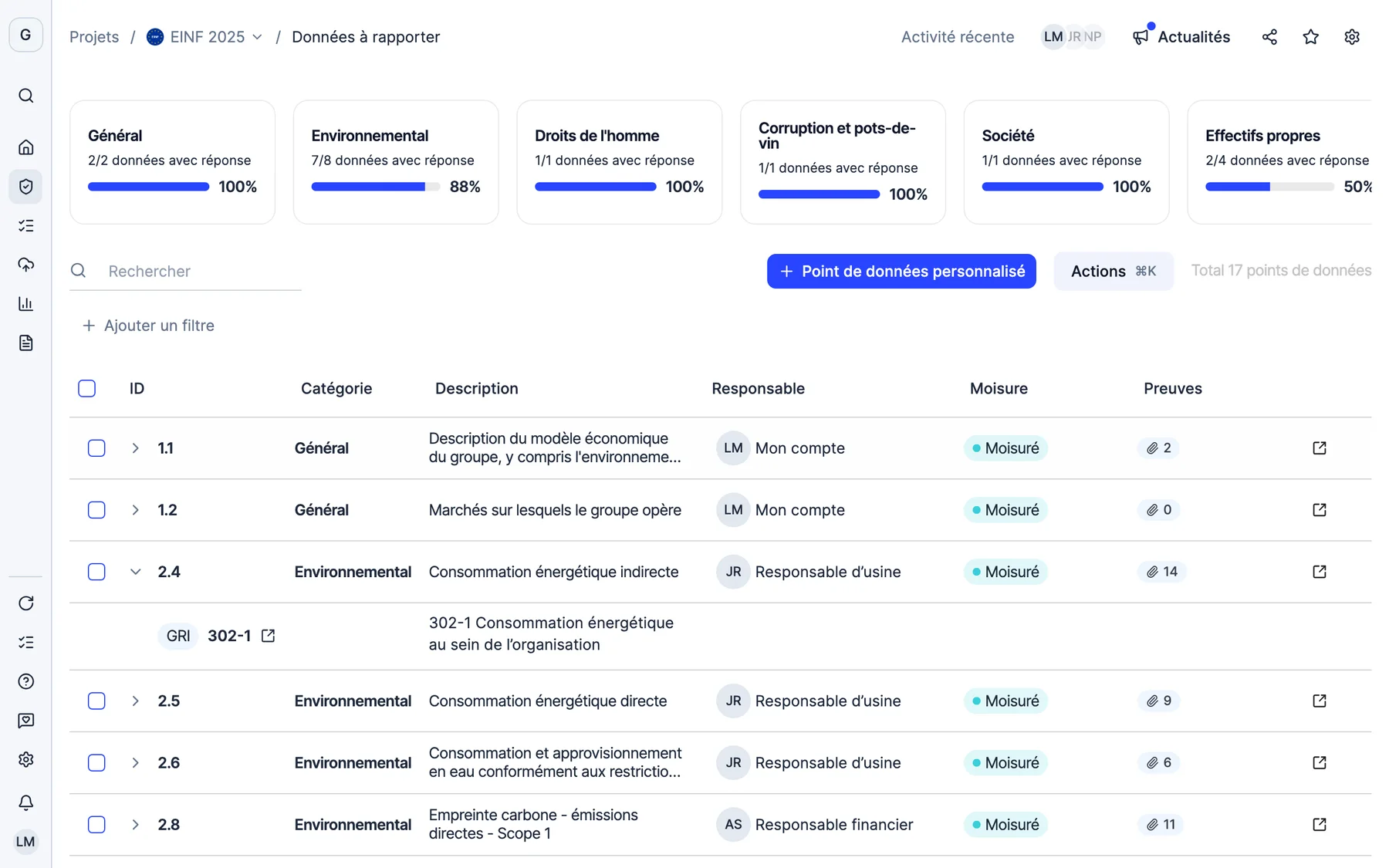Select the Environnemental category card
Image resolution: width=1389 pixels, height=868 pixels.
[x=396, y=162]
